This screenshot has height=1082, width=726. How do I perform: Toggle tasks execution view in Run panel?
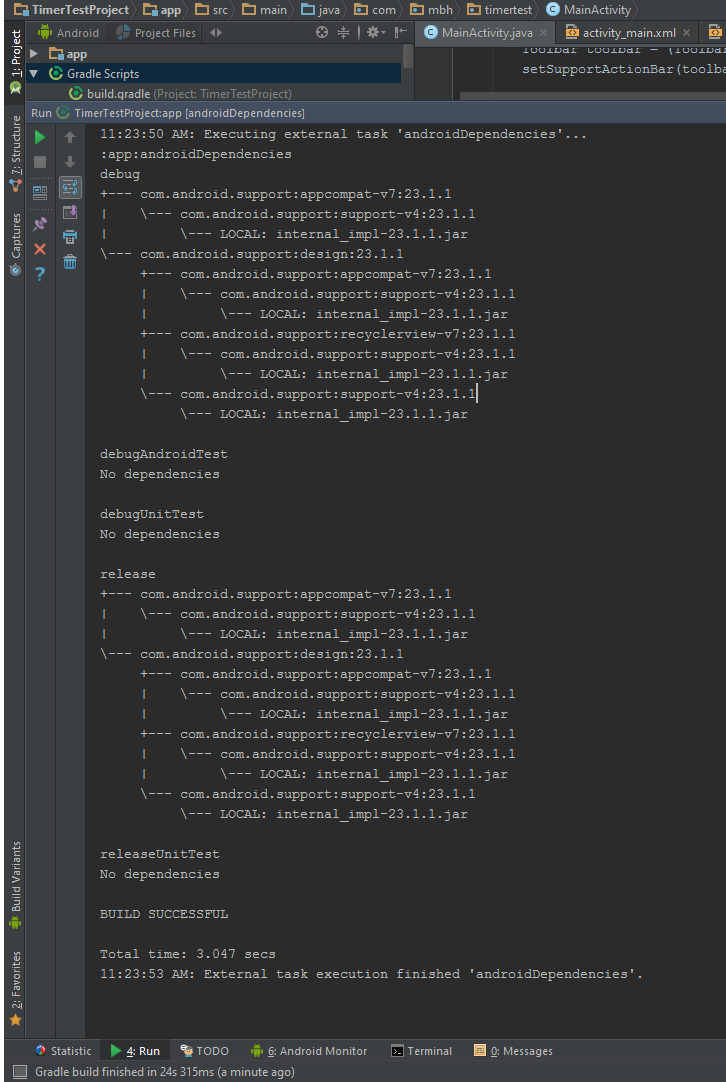pyautogui.click(x=40, y=192)
